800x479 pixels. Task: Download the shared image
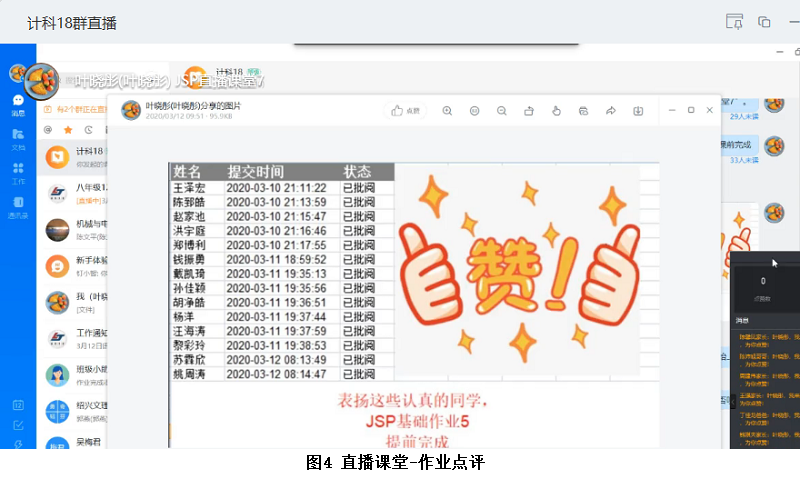pyautogui.click(x=637, y=111)
